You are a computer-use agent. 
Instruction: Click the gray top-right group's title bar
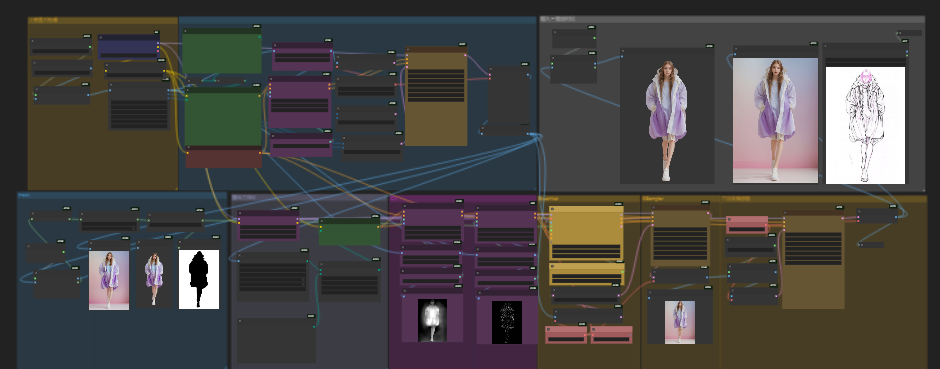point(732,19)
